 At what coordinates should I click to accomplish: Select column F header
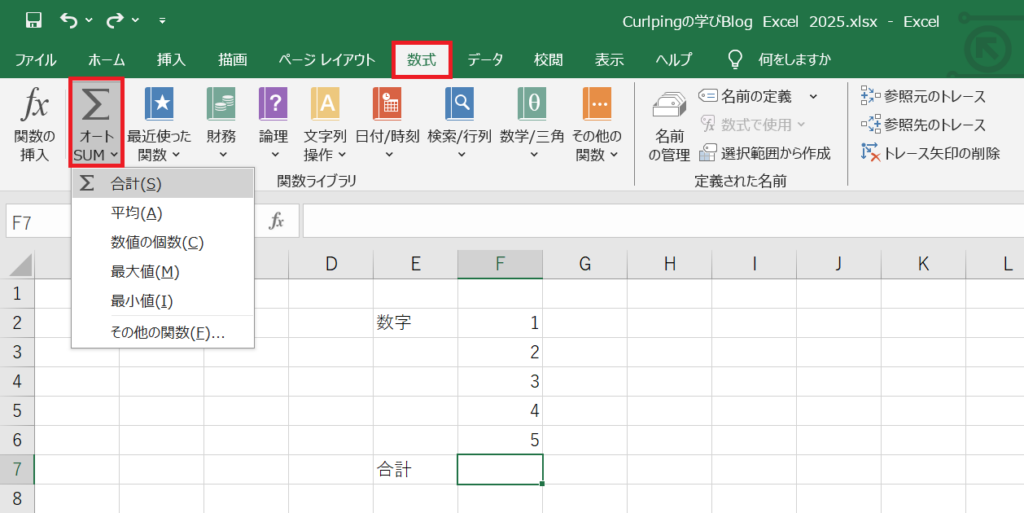click(x=500, y=264)
